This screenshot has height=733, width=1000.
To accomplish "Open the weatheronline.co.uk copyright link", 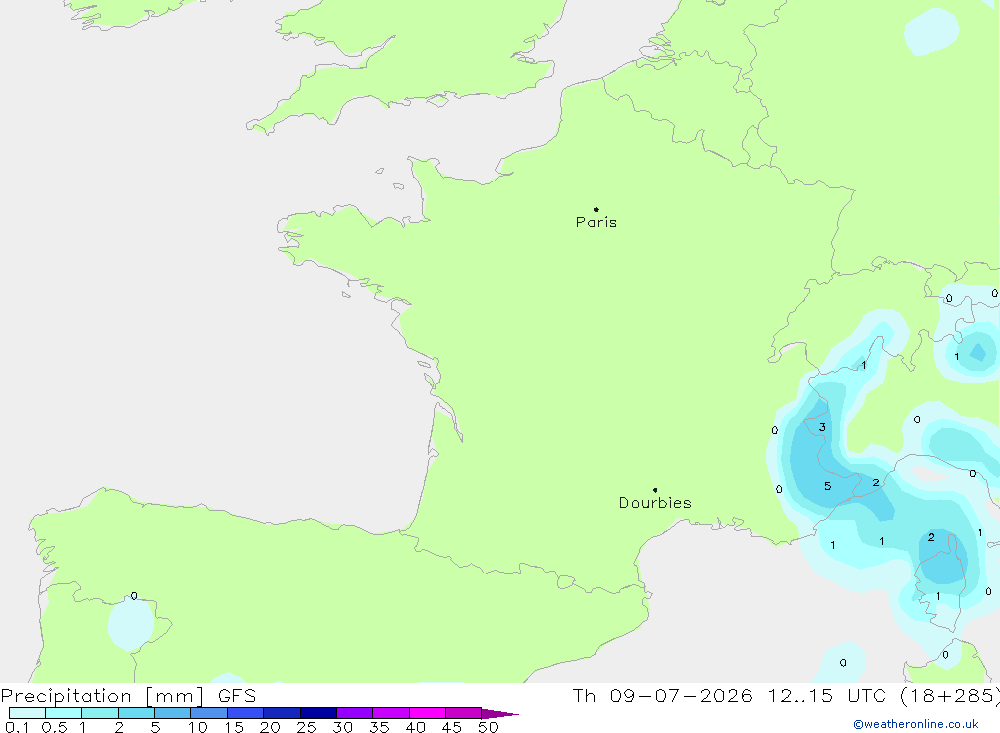I will point(916,724).
